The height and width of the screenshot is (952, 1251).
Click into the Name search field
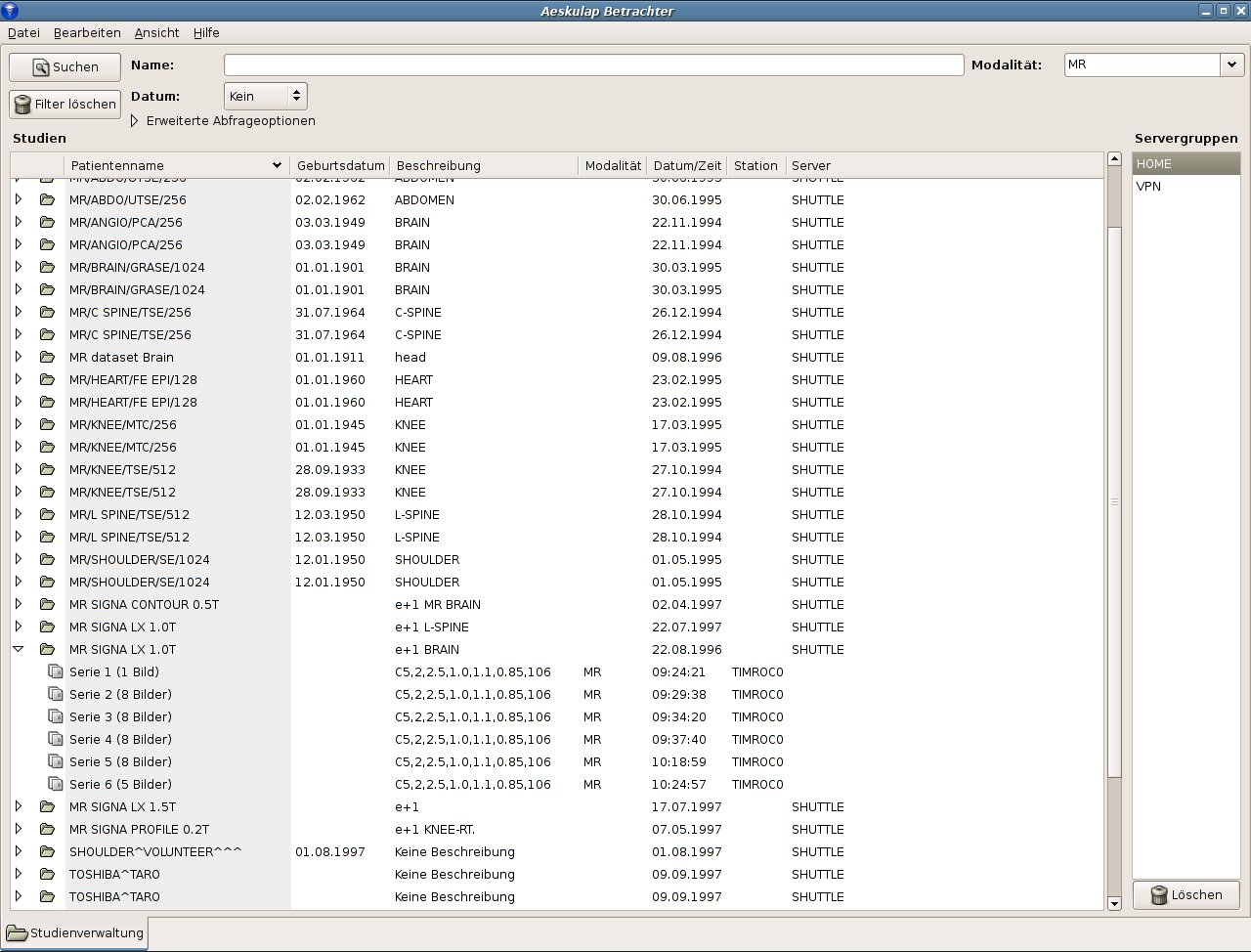(593, 65)
